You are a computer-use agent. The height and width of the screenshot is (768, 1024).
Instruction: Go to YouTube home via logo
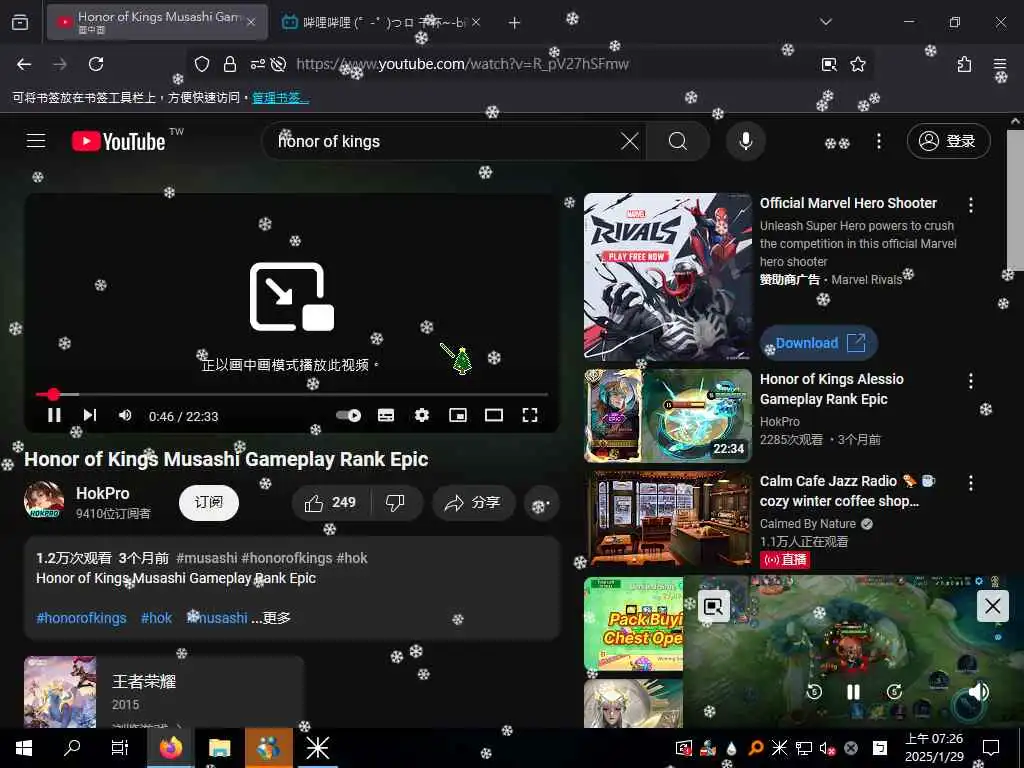118,141
